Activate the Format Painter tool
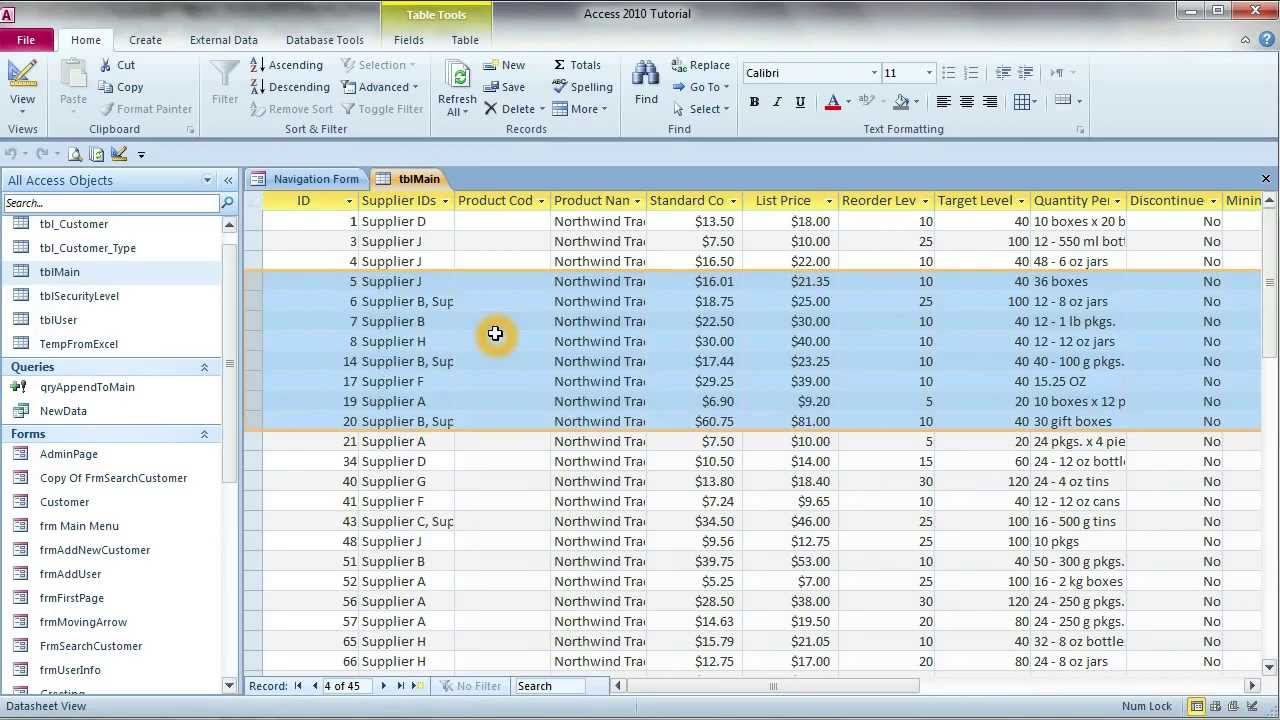This screenshot has height=720, width=1280. [x=145, y=109]
